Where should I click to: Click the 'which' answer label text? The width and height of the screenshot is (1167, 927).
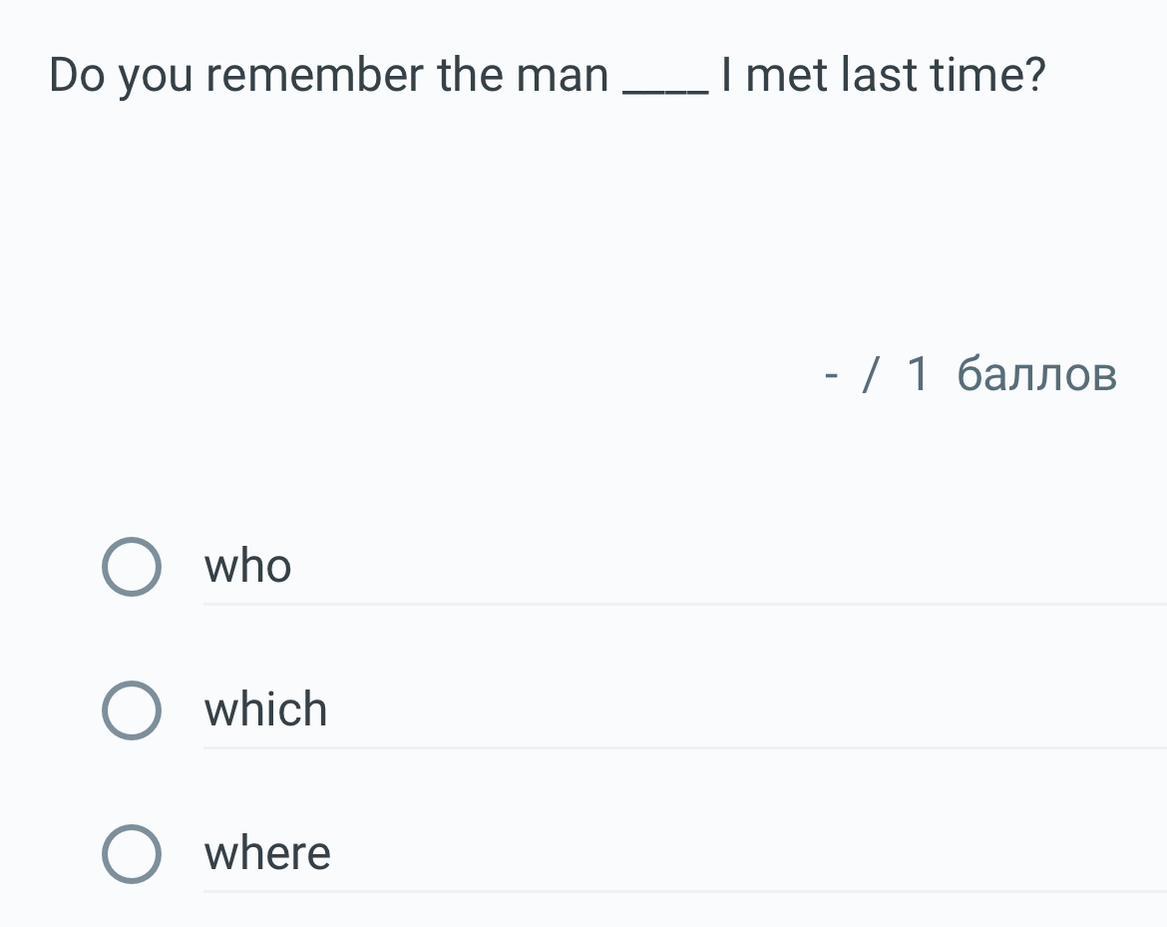click(x=266, y=710)
